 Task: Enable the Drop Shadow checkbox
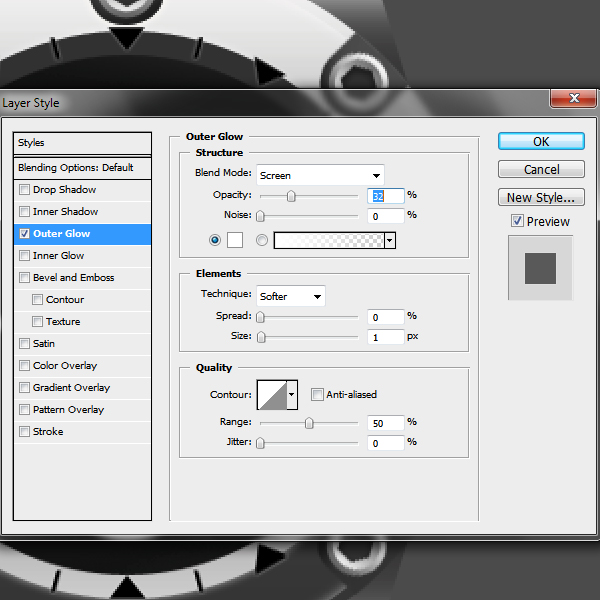click(24, 189)
